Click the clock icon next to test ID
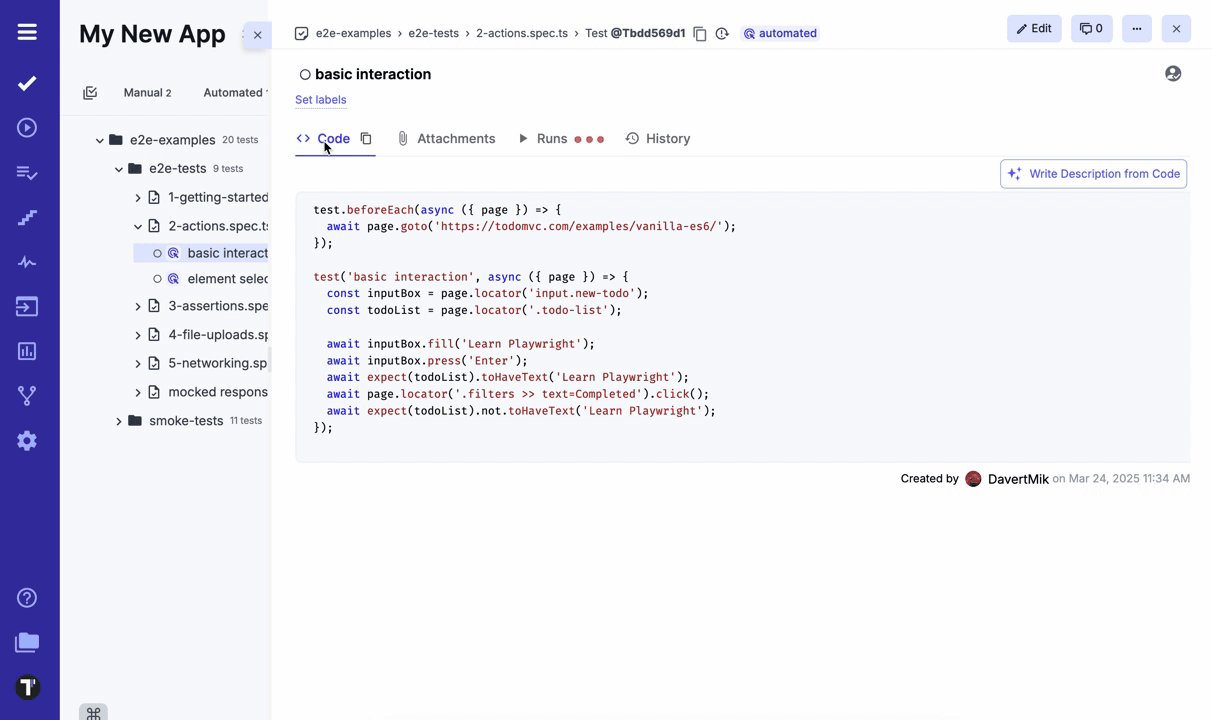1212x720 pixels. tap(722, 34)
